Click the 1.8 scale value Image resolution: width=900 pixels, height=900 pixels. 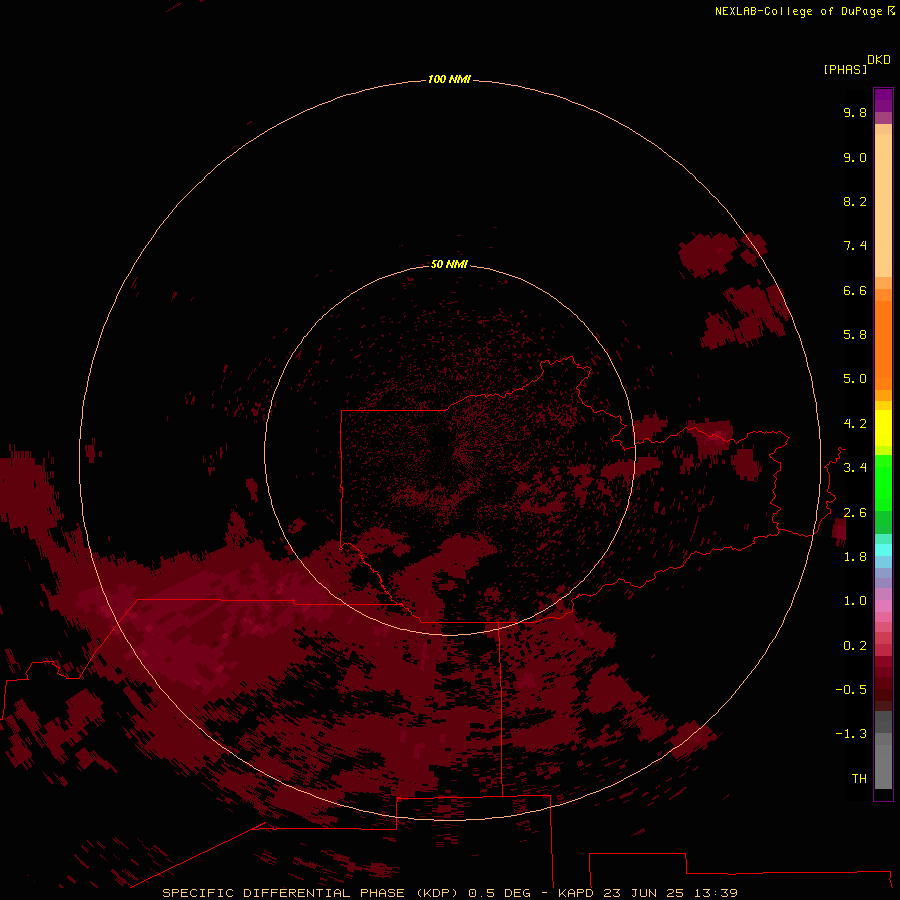pyautogui.click(x=855, y=557)
